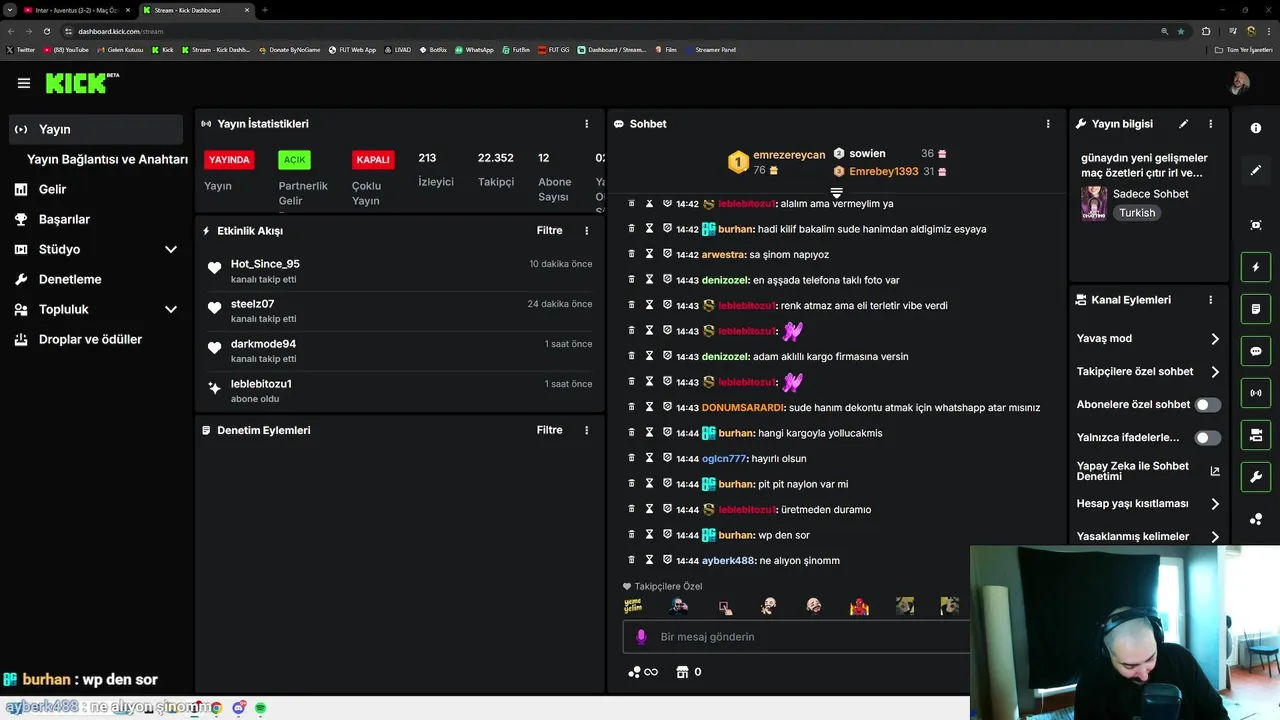
Task: Select the 'yeme yelim' emote
Action: [633, 606]
